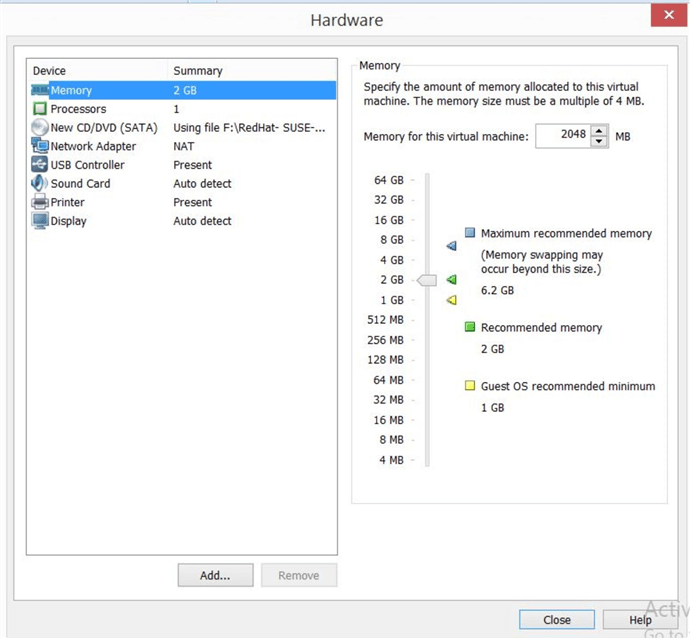Click the Remove button
Screen dimensions: 690x638
coord(299,575)
